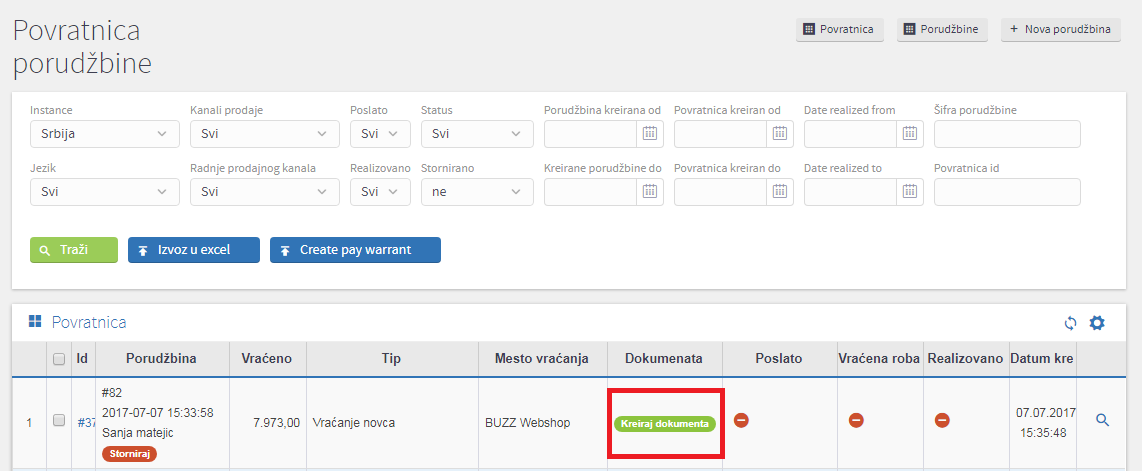Open calendar for Date realized to
Screen dimensions: 1142x471
909,191
